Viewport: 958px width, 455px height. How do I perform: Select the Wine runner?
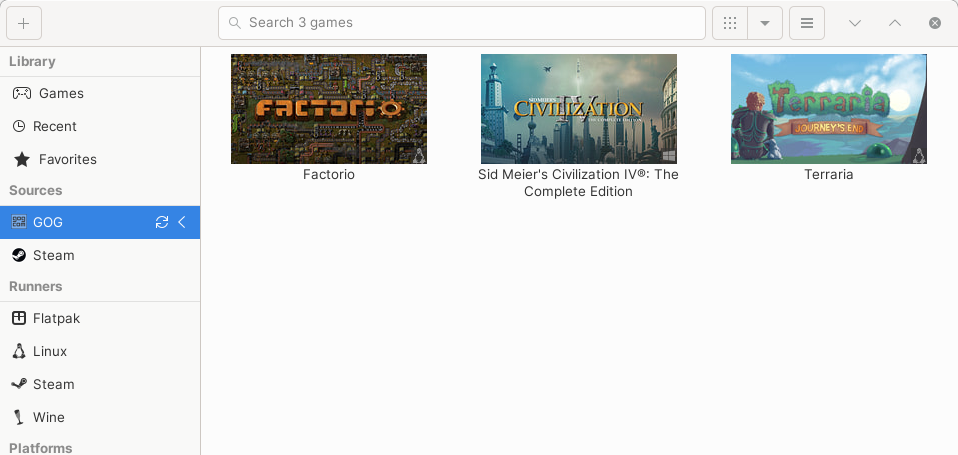click(x=100, y=417)
